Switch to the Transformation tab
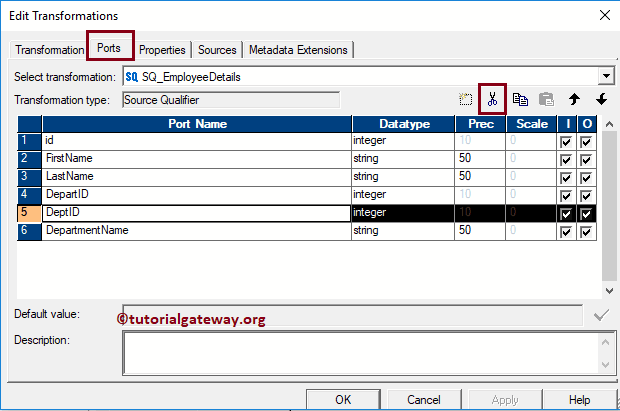 (x=49, y=50)
